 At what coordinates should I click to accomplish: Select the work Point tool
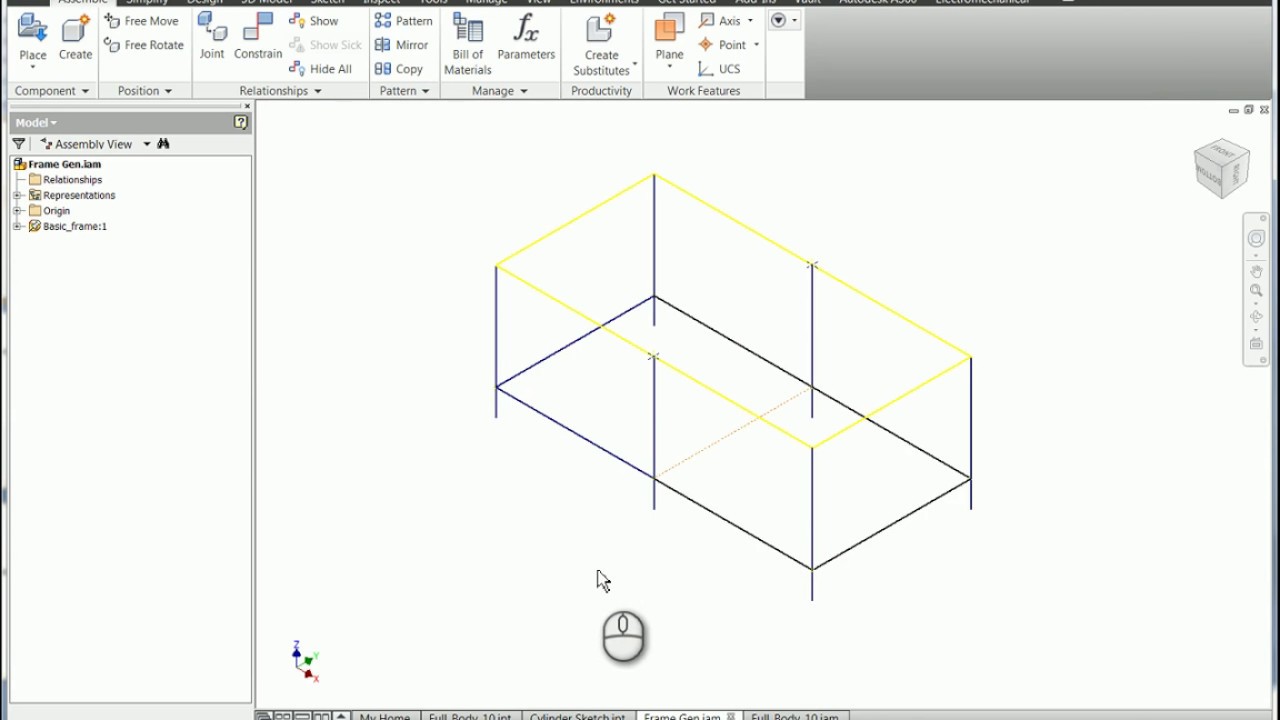722,45
